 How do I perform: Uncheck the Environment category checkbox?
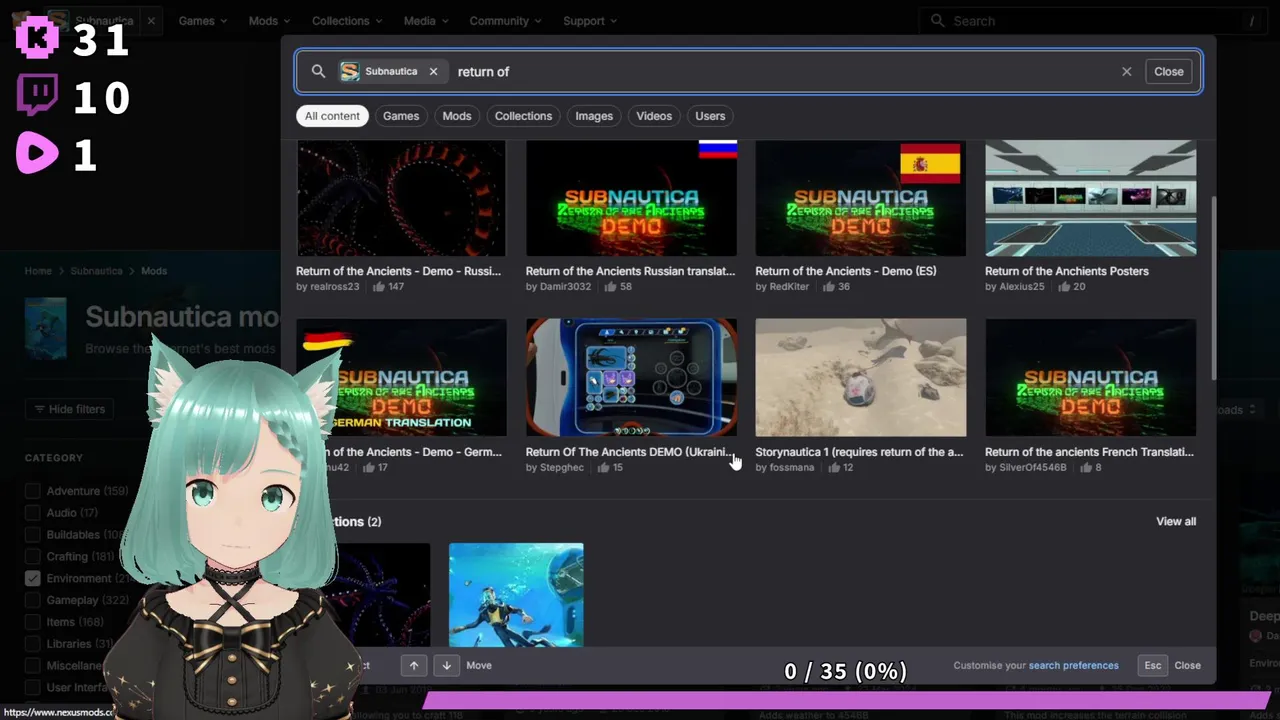click(x=33, y=578)
